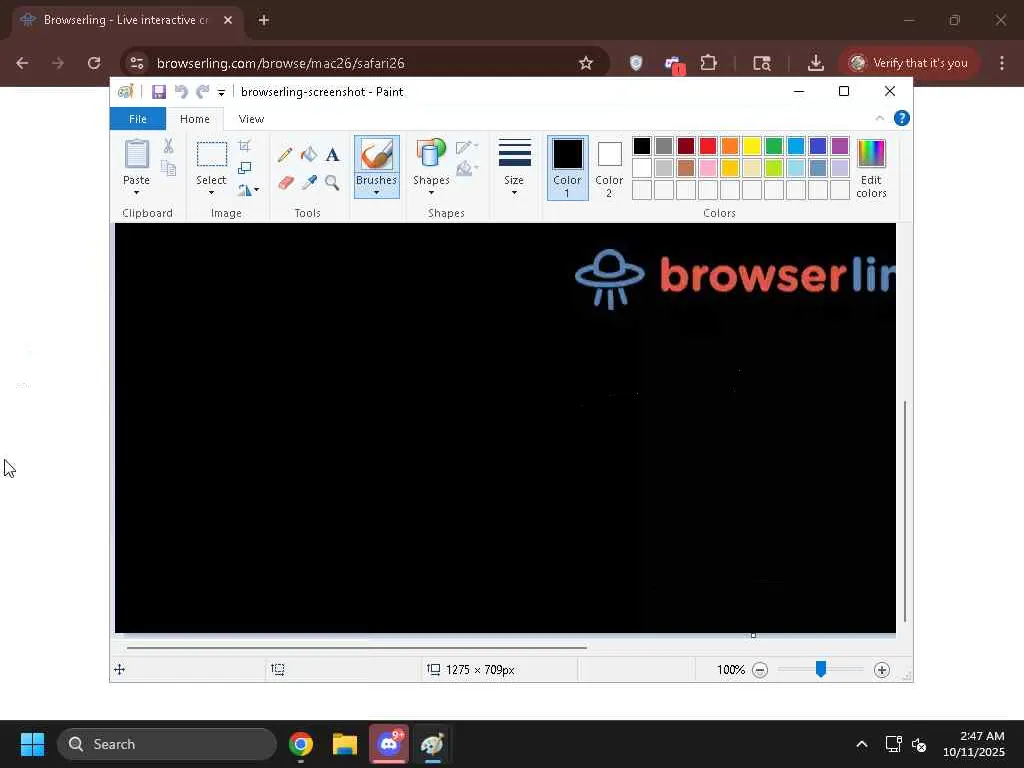The height and width of the screenshot is (768, 1024).
Task: Open the File menu in Paint
Action: (x=138, y=119)
